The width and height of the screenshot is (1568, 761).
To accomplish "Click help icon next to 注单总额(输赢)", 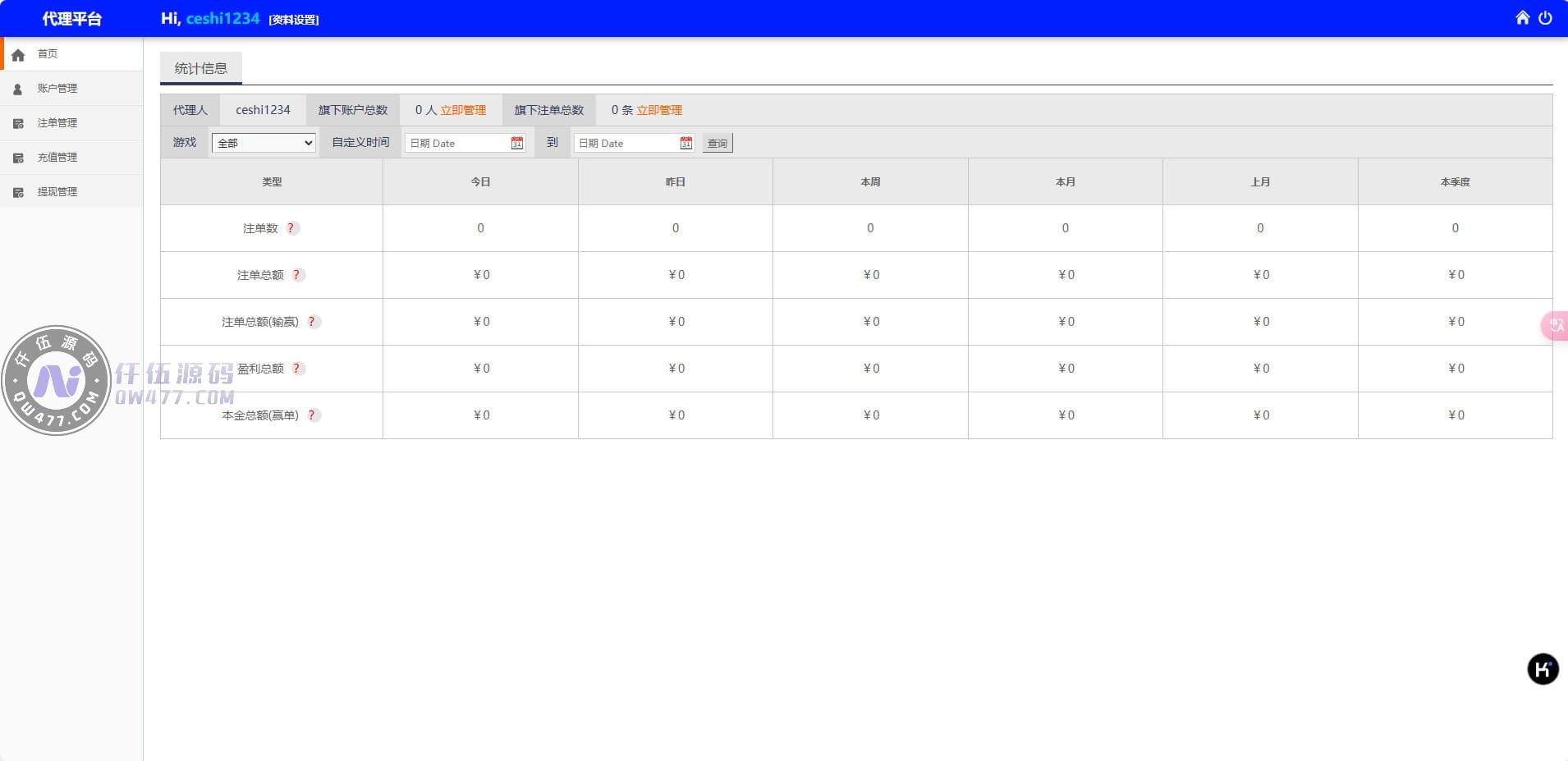I will (312, 322).
